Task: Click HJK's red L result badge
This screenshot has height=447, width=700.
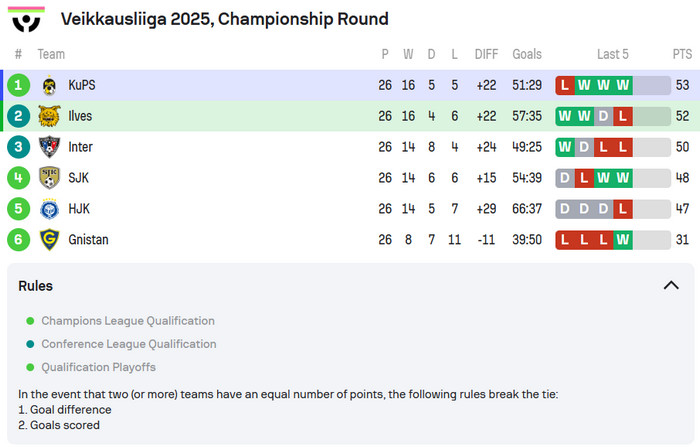Action: click(x=623, y=209)
